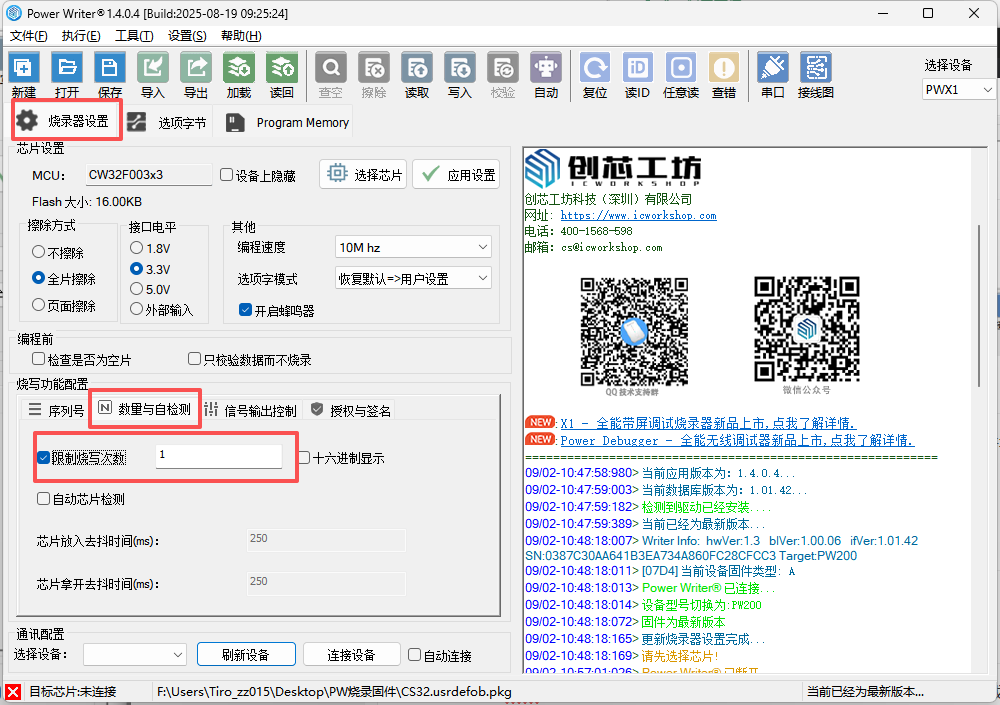Click the QQ技术支持群 QR code
The image size is (1000, 705).
634,332
